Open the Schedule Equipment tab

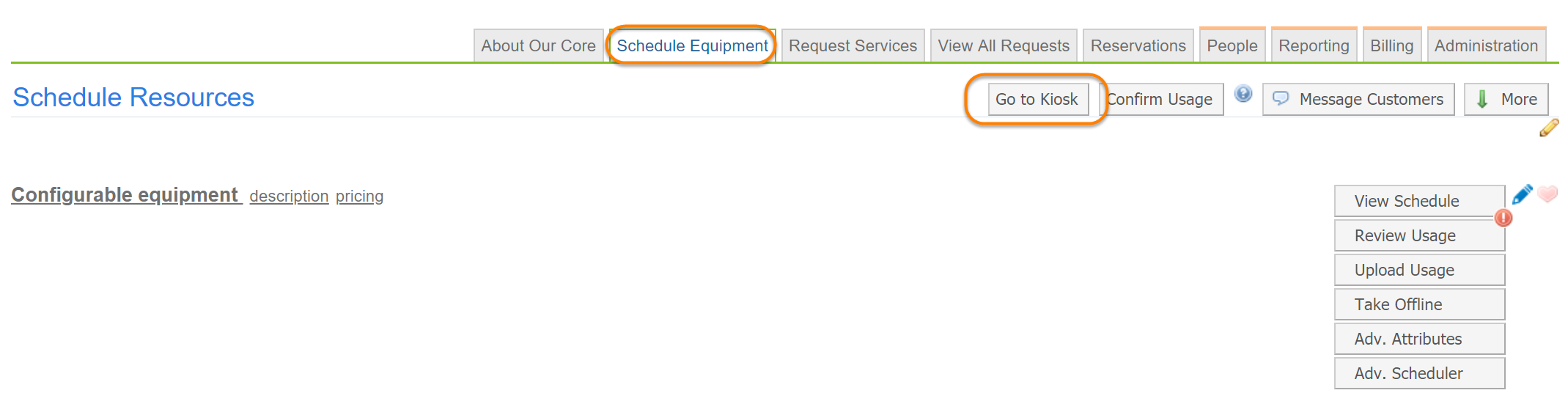[692, 45]
